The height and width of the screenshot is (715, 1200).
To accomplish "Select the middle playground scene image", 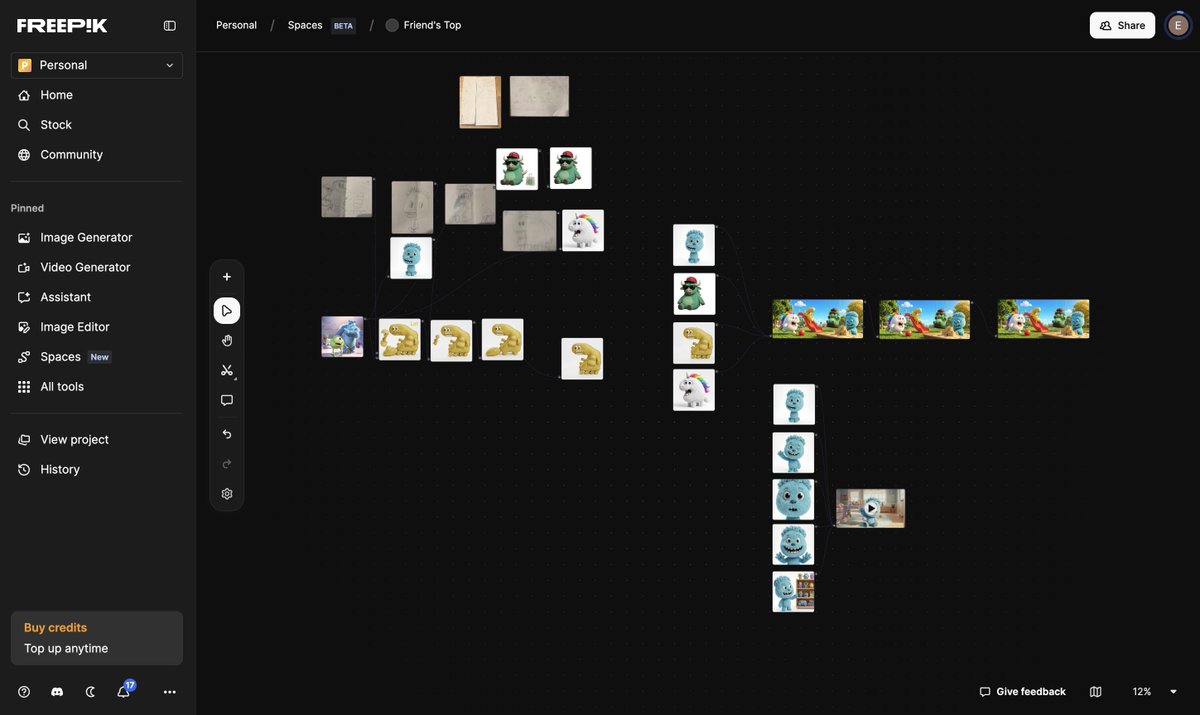I will (924, 319).
